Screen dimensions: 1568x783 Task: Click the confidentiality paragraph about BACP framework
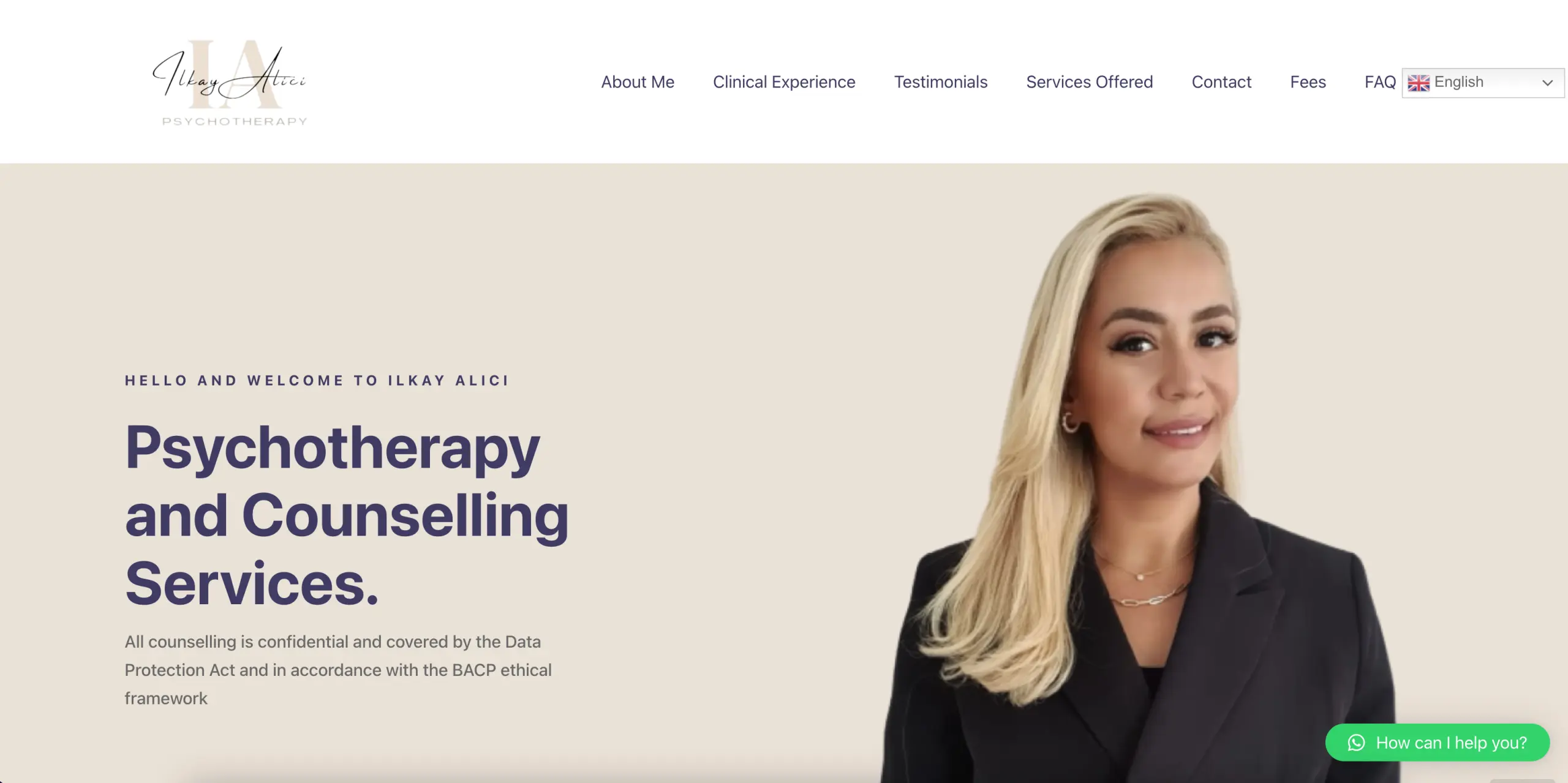tap(338, 670)
